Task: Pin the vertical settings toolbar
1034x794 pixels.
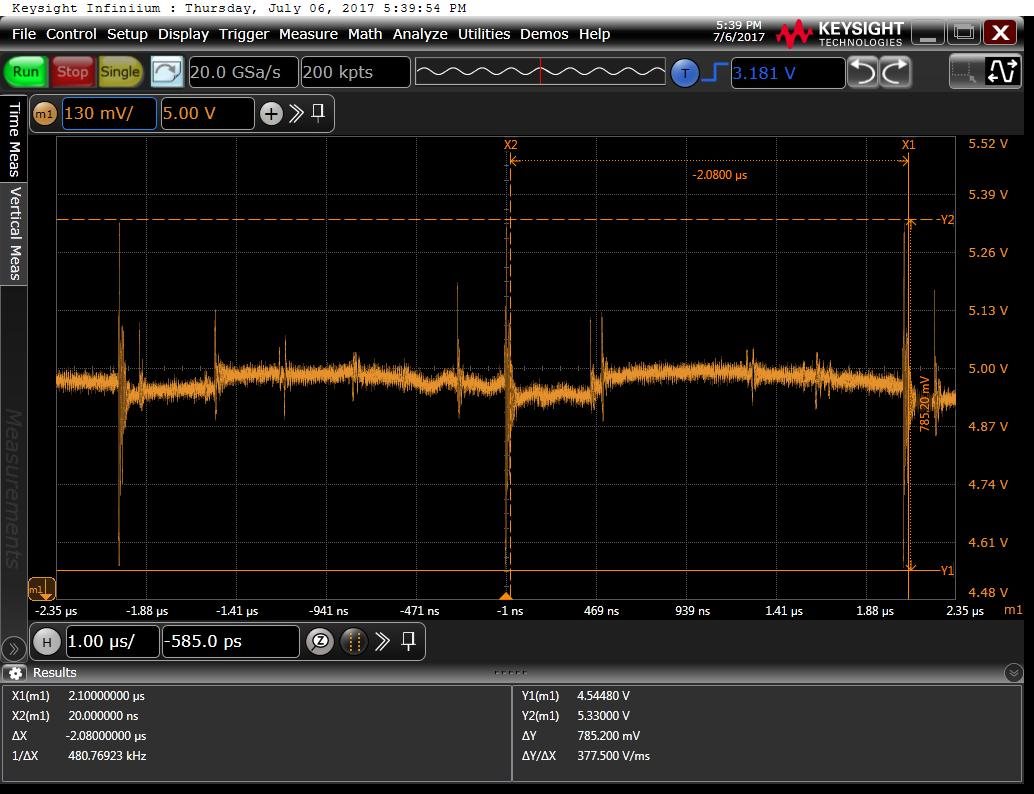Action: 318,112
